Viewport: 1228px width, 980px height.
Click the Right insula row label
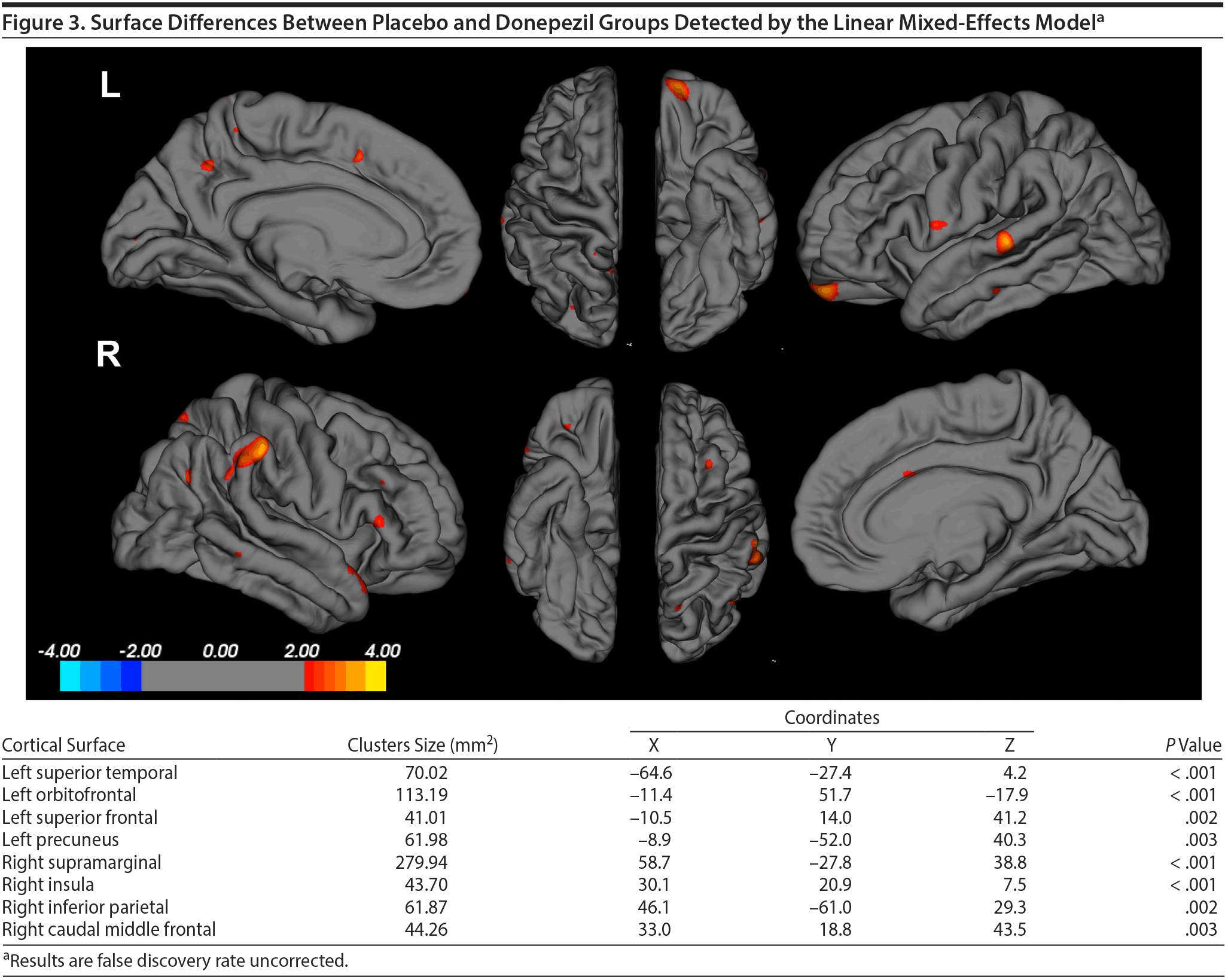pyautogui.click(x=48, y=884)
